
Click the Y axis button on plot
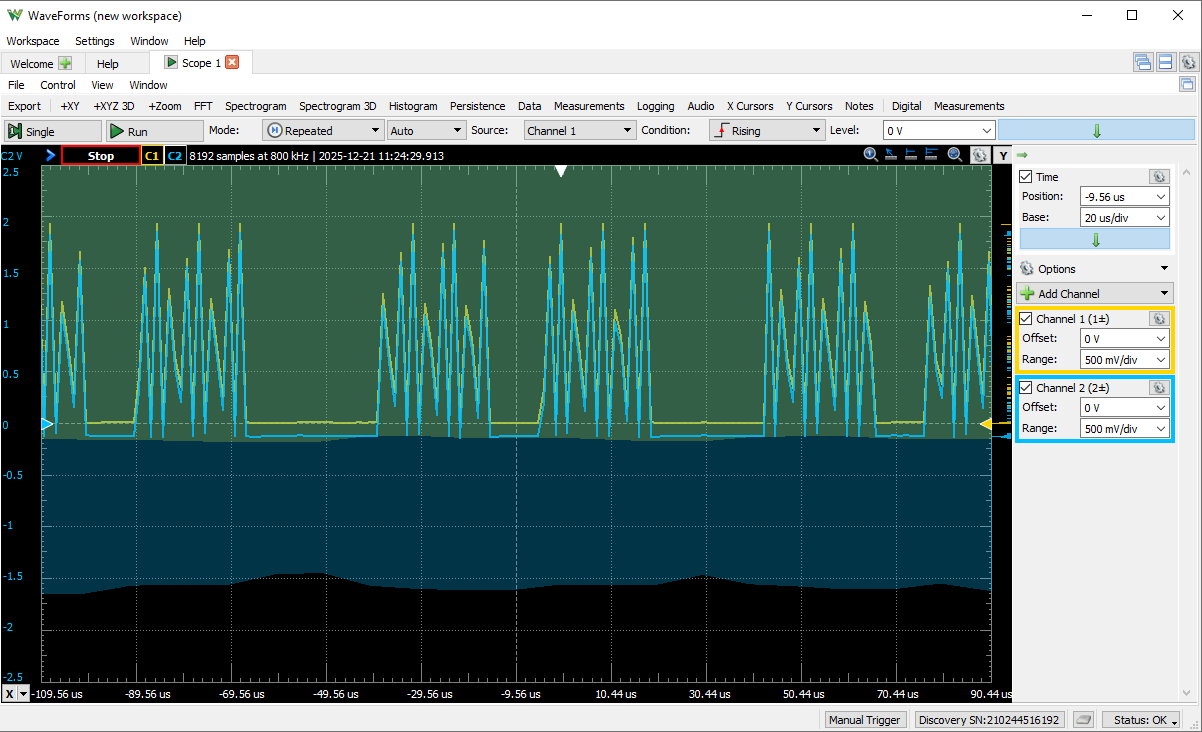[1002, 155]
